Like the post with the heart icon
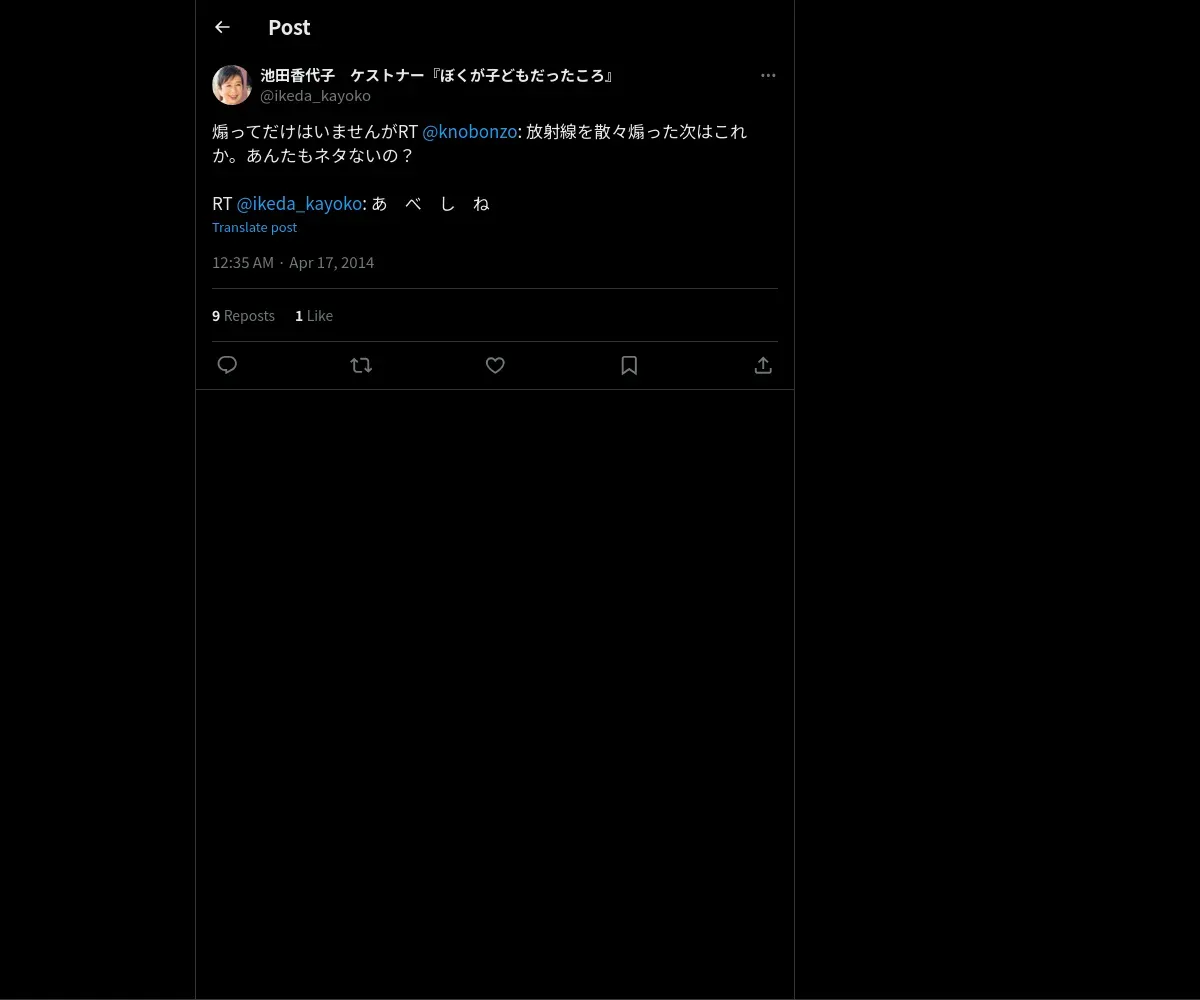Viewport: 1200px width, 1000px height. point(495,365)
